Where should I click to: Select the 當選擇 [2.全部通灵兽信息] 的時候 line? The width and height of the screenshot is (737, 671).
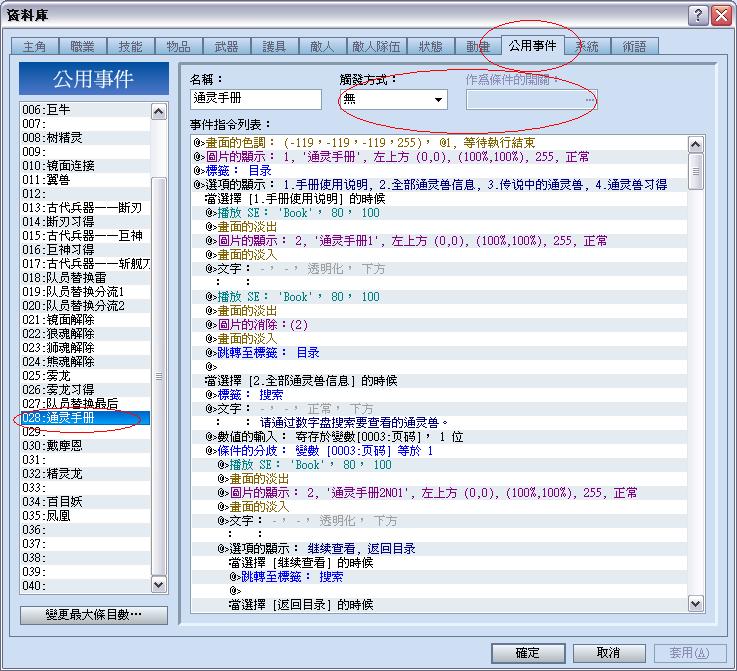[439, 381]
